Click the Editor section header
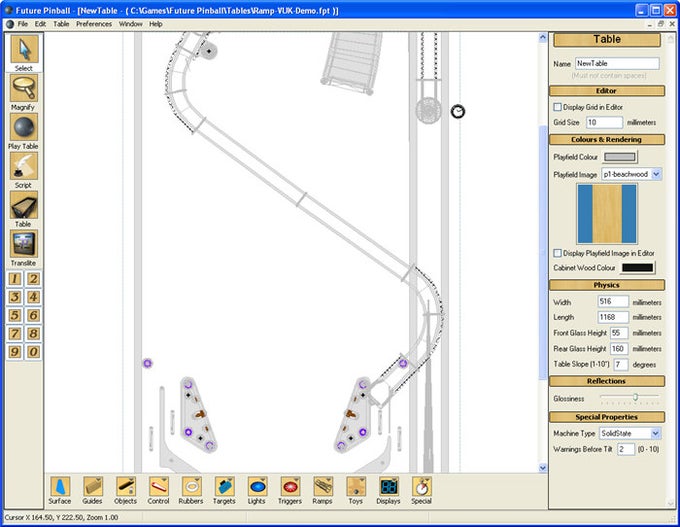Screen dimensions: 680x527 pyautogui.click(x=607, y=91)
